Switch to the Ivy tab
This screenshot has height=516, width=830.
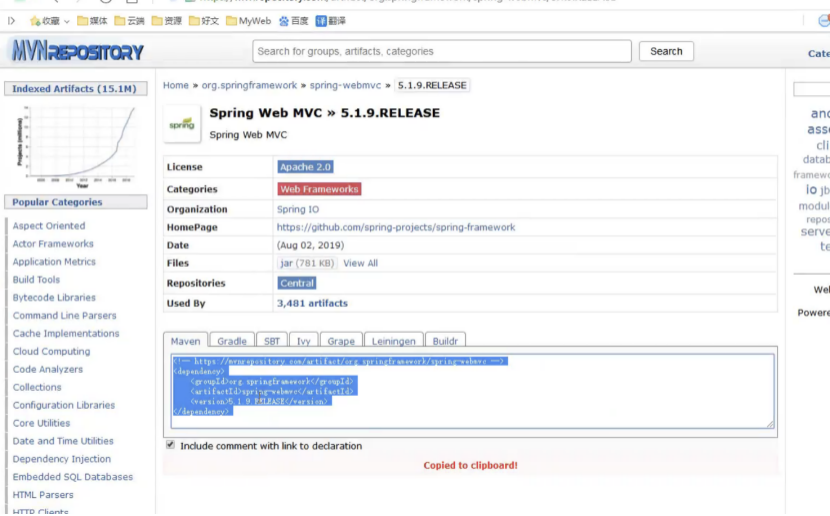303,340
